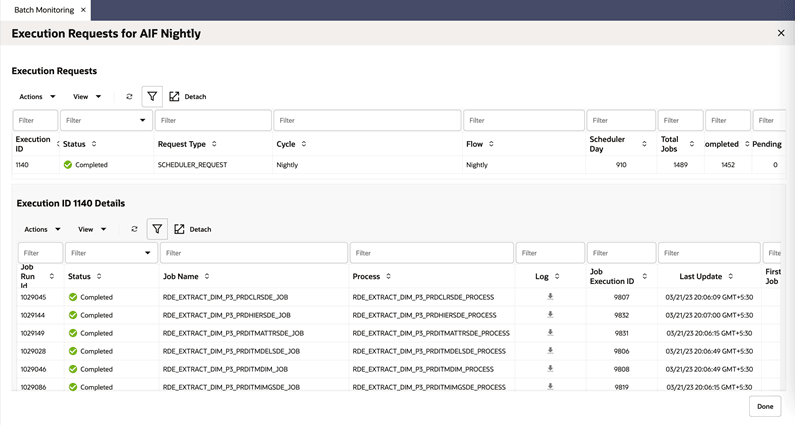
Task: Click RDE_EXTRACT_DIM_P3_PRDHIERSDE_JOB job name
Action: tap(227, 315)
